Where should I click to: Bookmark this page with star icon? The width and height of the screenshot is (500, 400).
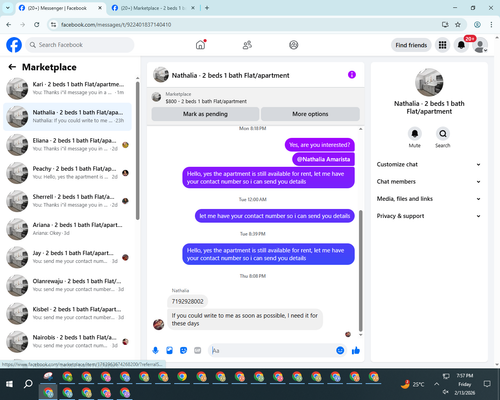coord(458,25)
